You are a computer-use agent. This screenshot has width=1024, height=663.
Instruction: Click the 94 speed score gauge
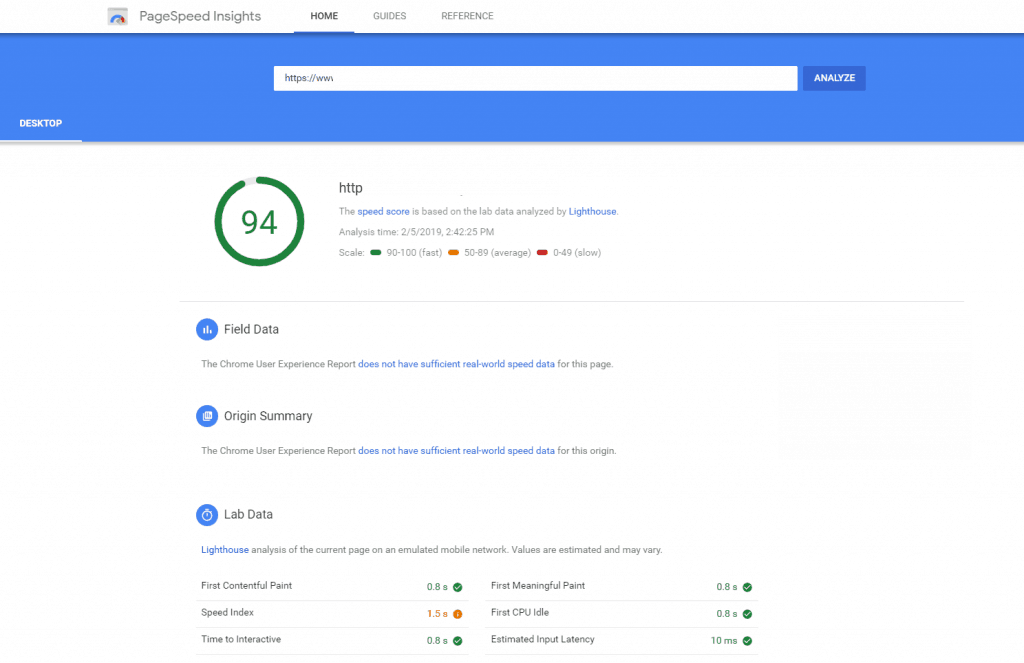(259, 221)
